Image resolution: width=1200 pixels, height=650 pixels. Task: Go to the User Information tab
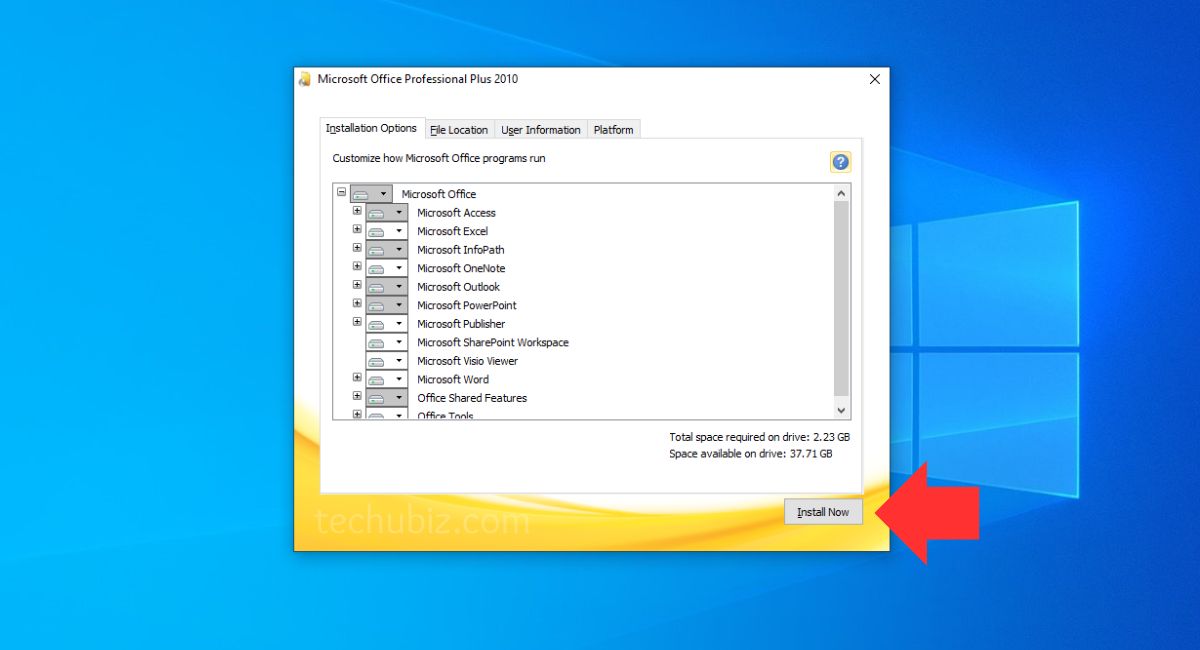(x=541, y=130)
